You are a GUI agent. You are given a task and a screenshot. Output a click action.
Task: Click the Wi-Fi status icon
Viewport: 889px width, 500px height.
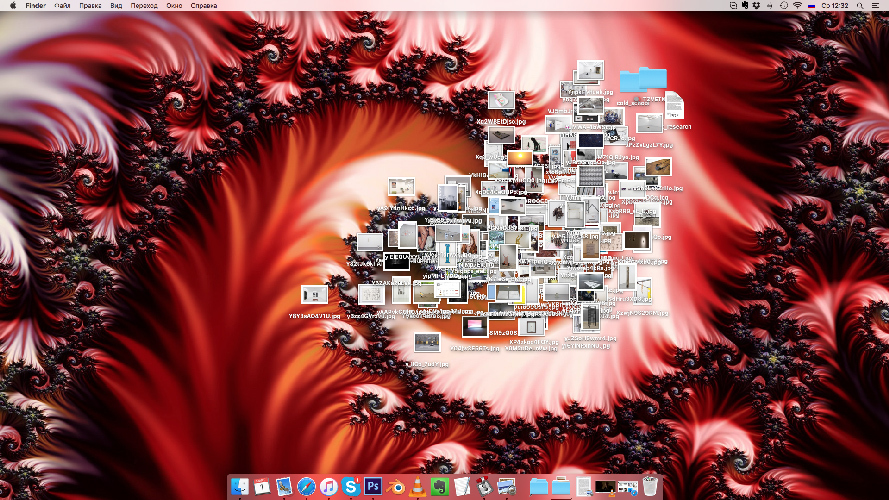coord(797,5)
